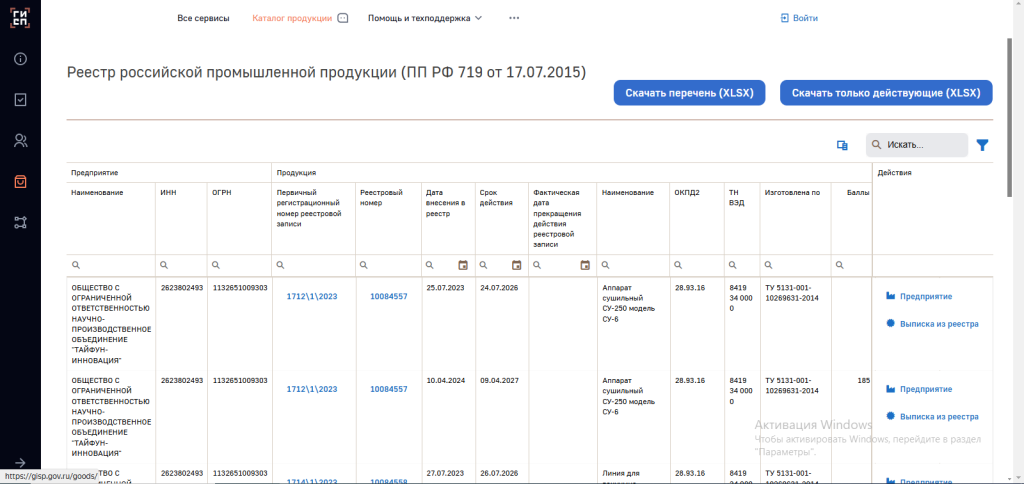This screenshot has width=1024, height=484.
Task: Open the checklist icon in sidebar
Action: coord(20,99)
